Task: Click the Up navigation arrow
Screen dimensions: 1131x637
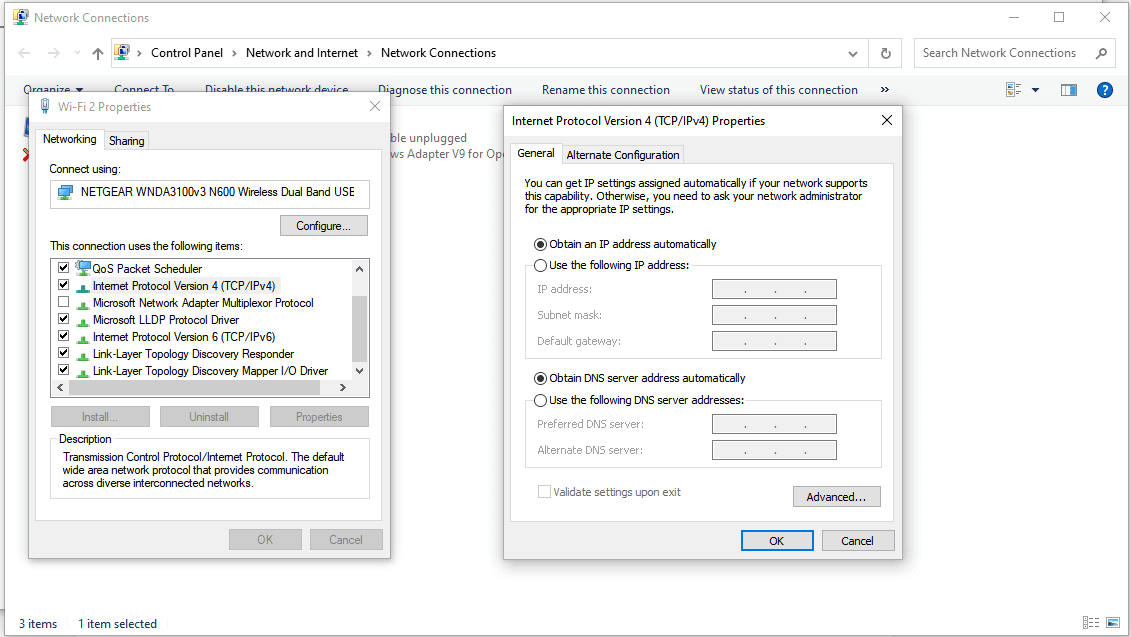Action: [x=97, y=52]
